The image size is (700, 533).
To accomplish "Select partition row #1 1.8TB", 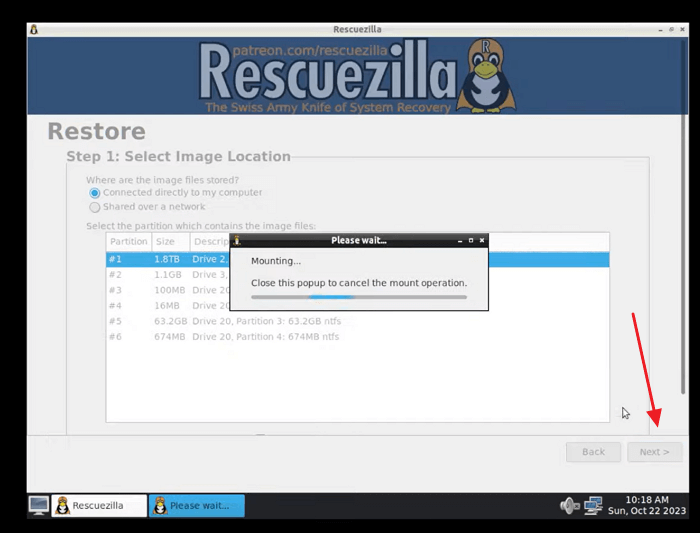I will pos(358,259).
